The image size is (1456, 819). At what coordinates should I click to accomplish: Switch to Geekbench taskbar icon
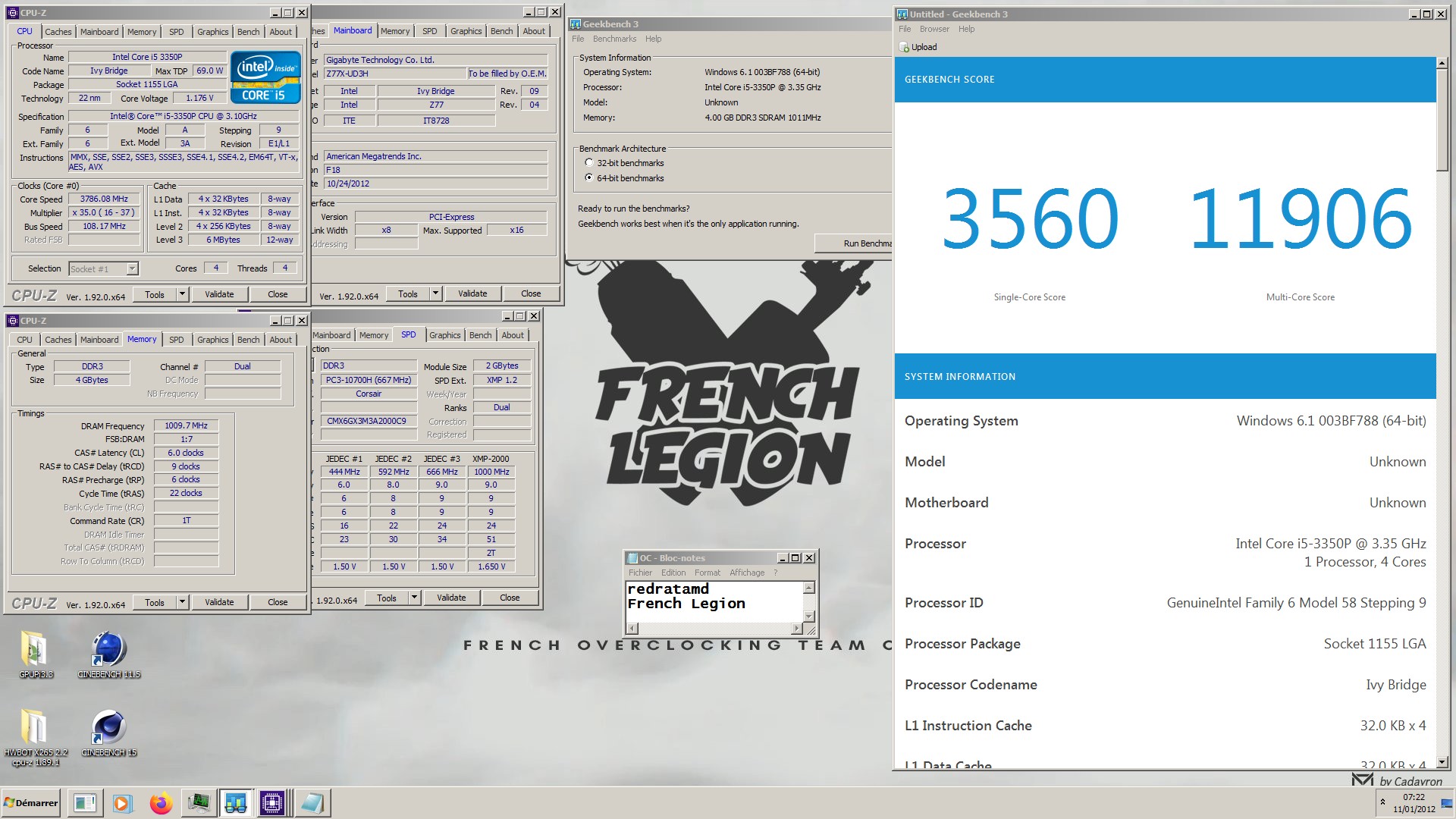tap(235, 803)
